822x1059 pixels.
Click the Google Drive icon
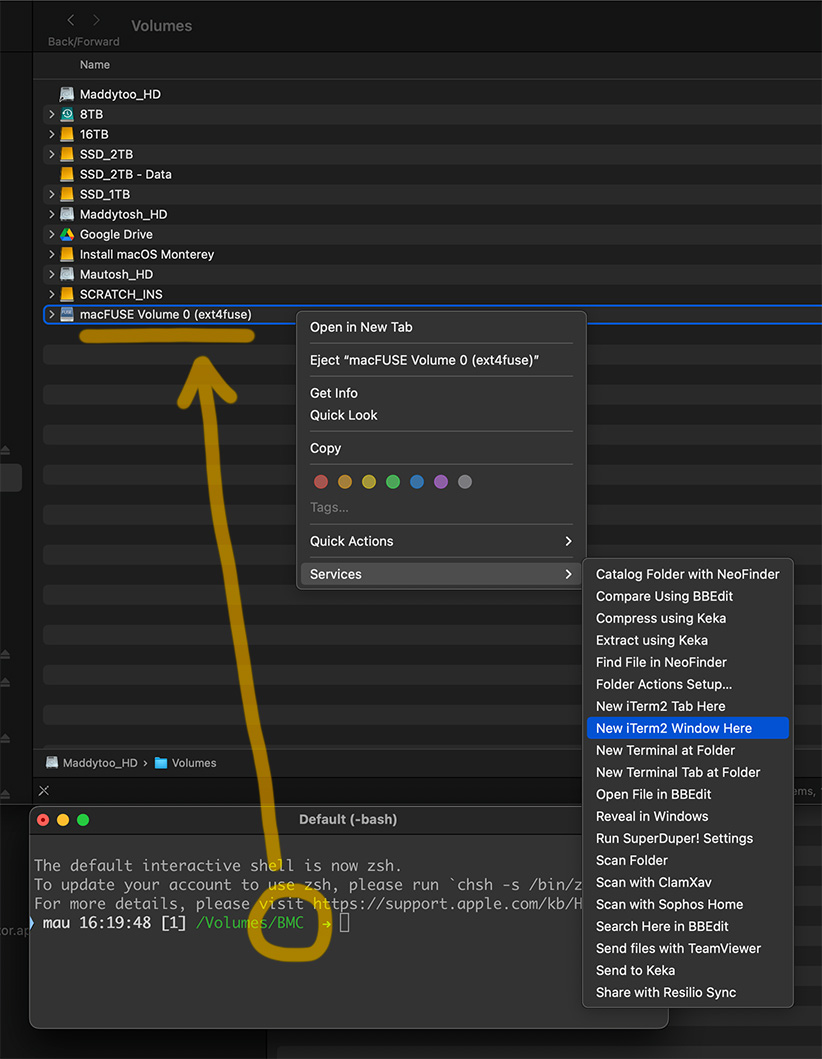[67, 234]
